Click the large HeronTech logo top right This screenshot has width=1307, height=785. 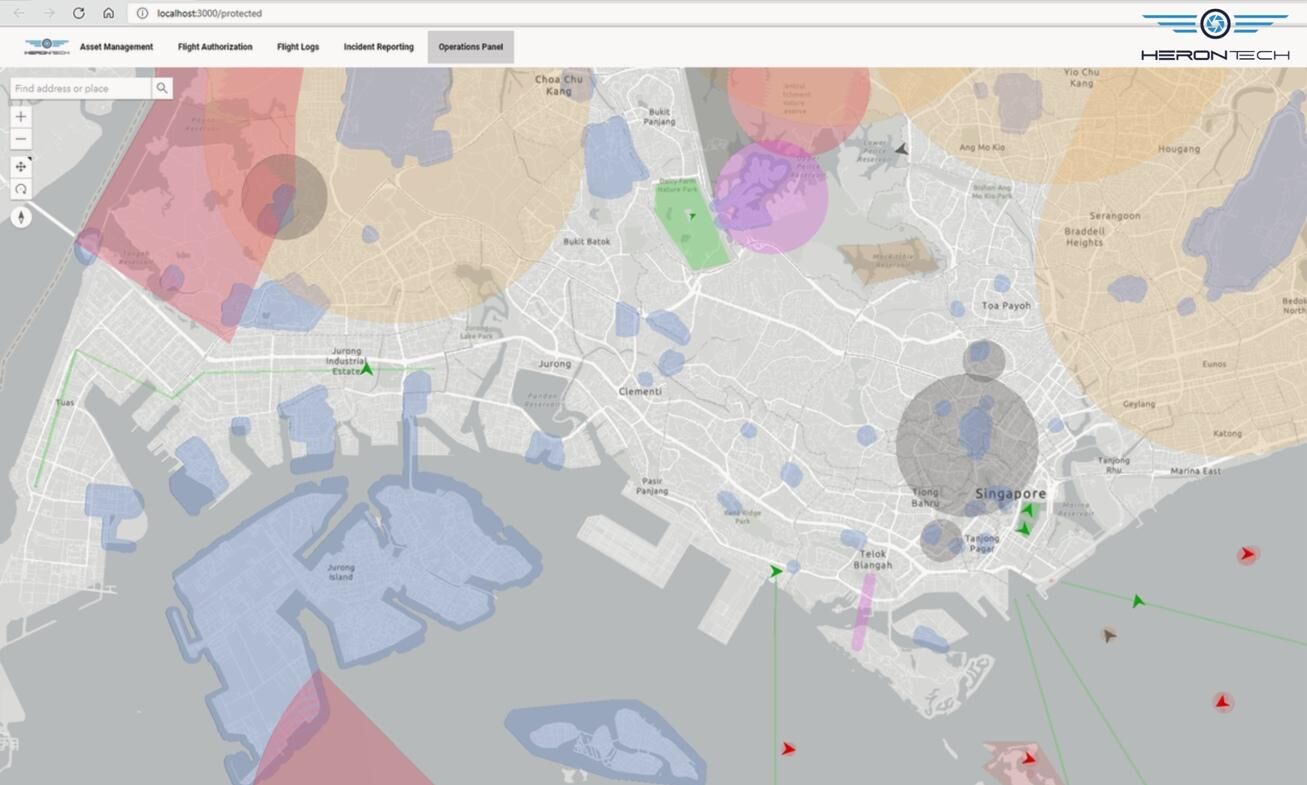(1215, 35)
